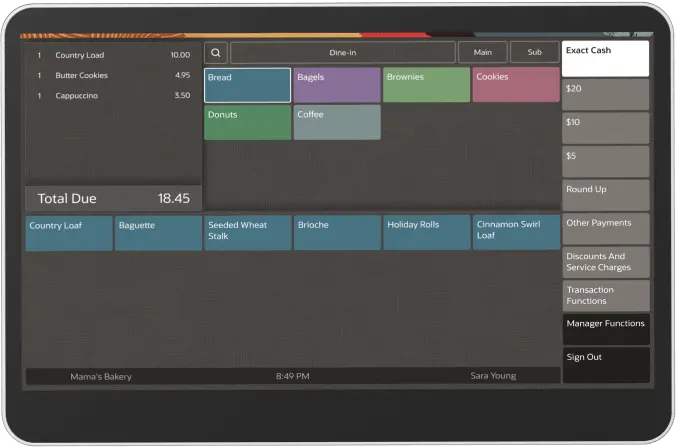Choose the Brownies category tile
Screen dimensions: 676x447
pyautogui.click(x=426, y=85)
